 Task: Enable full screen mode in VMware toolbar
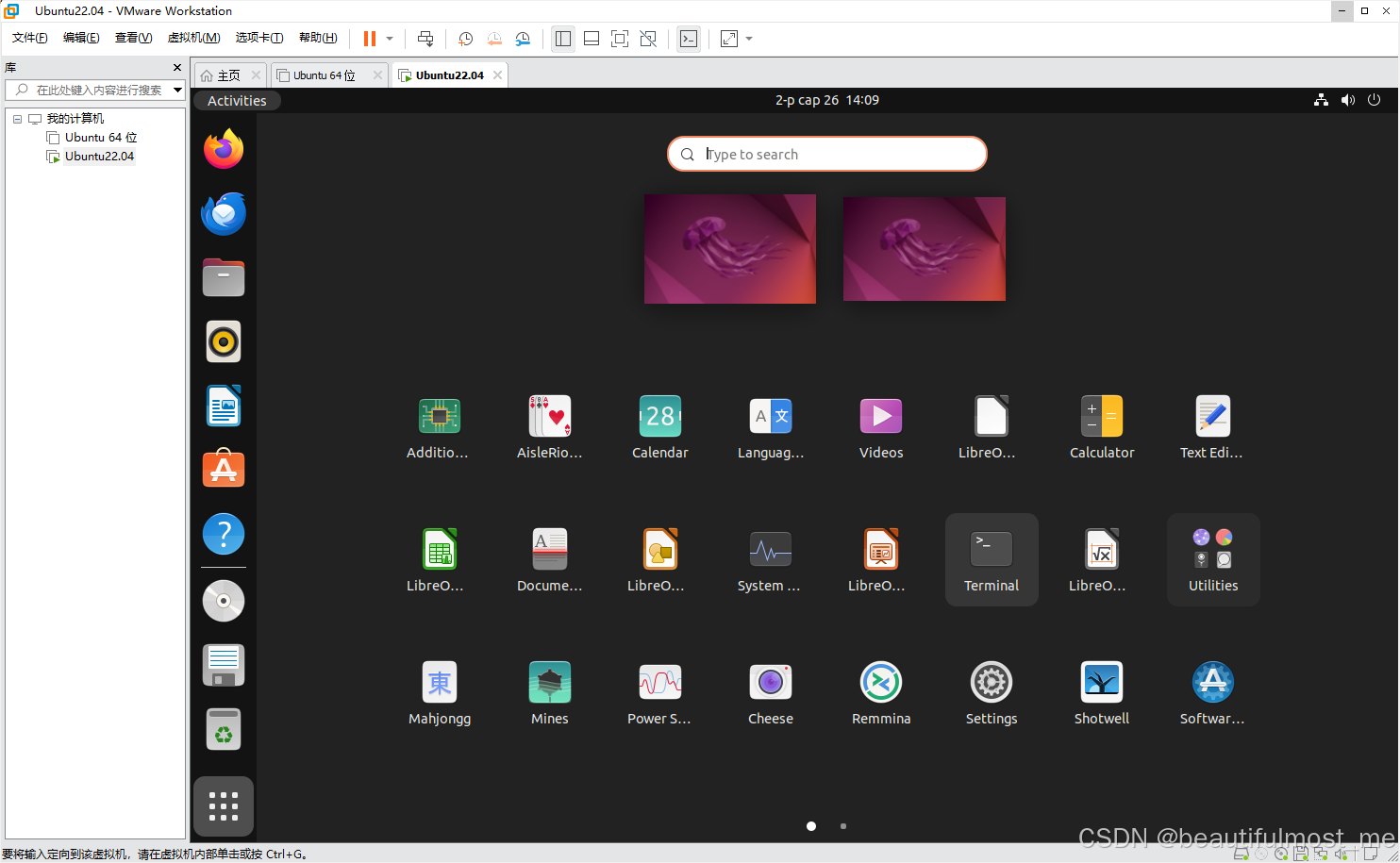click(x=620, y=39)
